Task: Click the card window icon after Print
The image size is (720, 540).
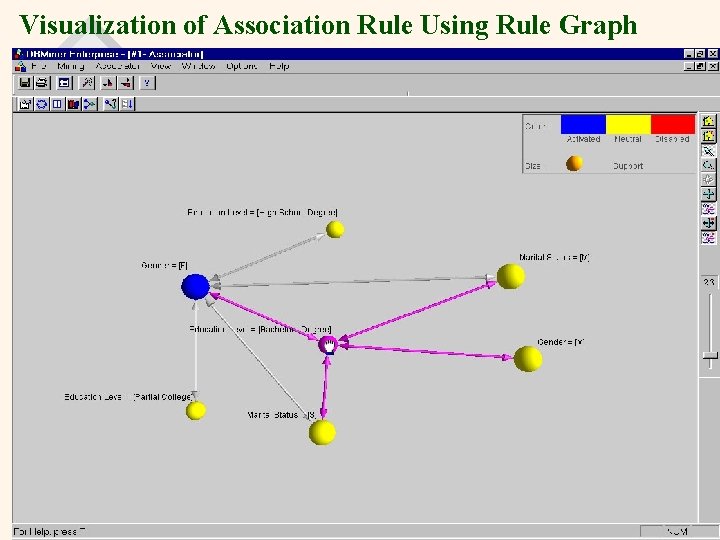Action: (64, 83)
